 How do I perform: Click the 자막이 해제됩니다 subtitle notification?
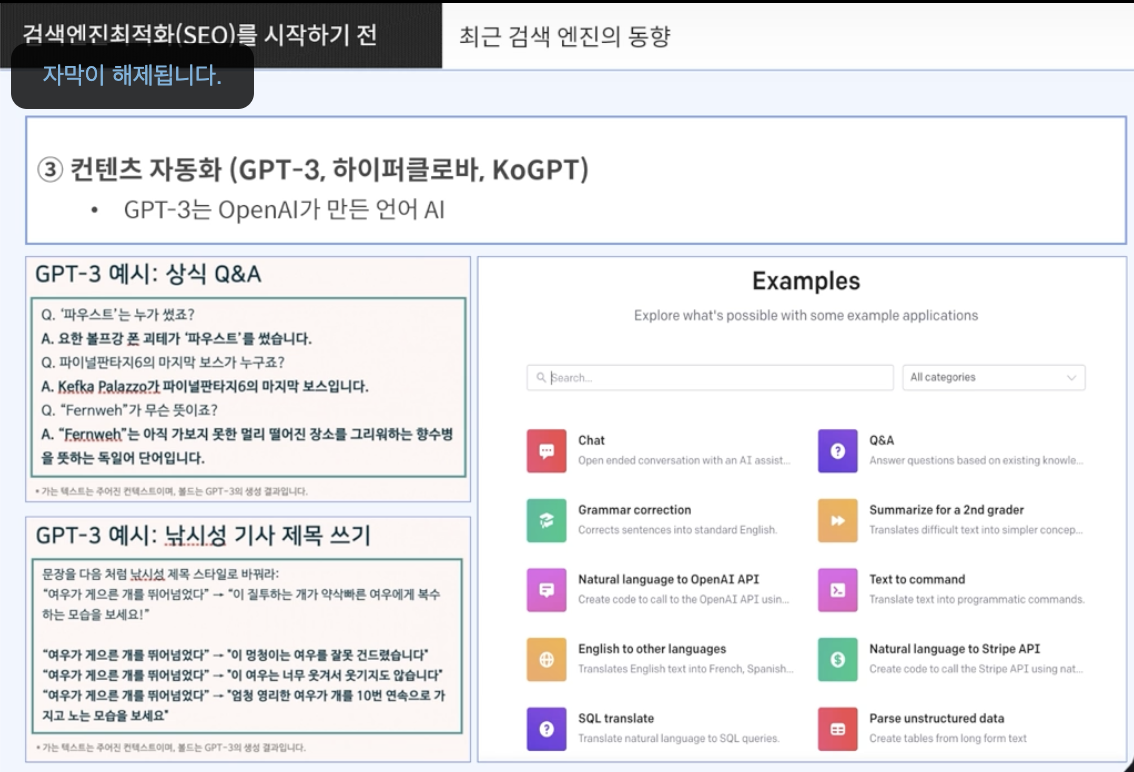coord(132,75)
